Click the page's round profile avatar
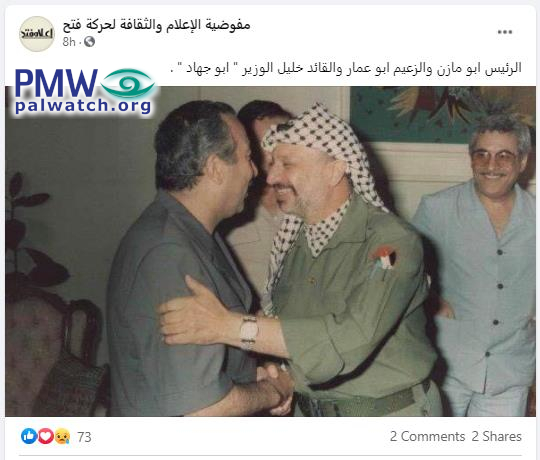Image resolution: width=540 pixels, height=460 pixels. (37, 34)
